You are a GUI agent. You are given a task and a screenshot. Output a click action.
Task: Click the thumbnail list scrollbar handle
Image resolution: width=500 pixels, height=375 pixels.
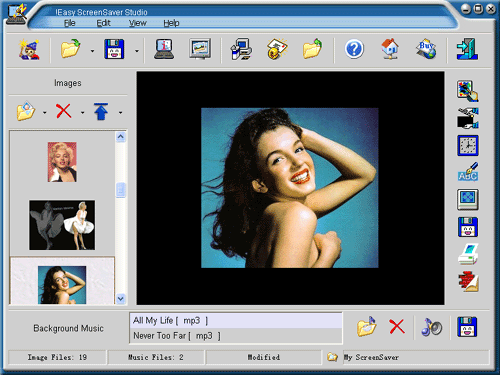[x=121, y=190]
